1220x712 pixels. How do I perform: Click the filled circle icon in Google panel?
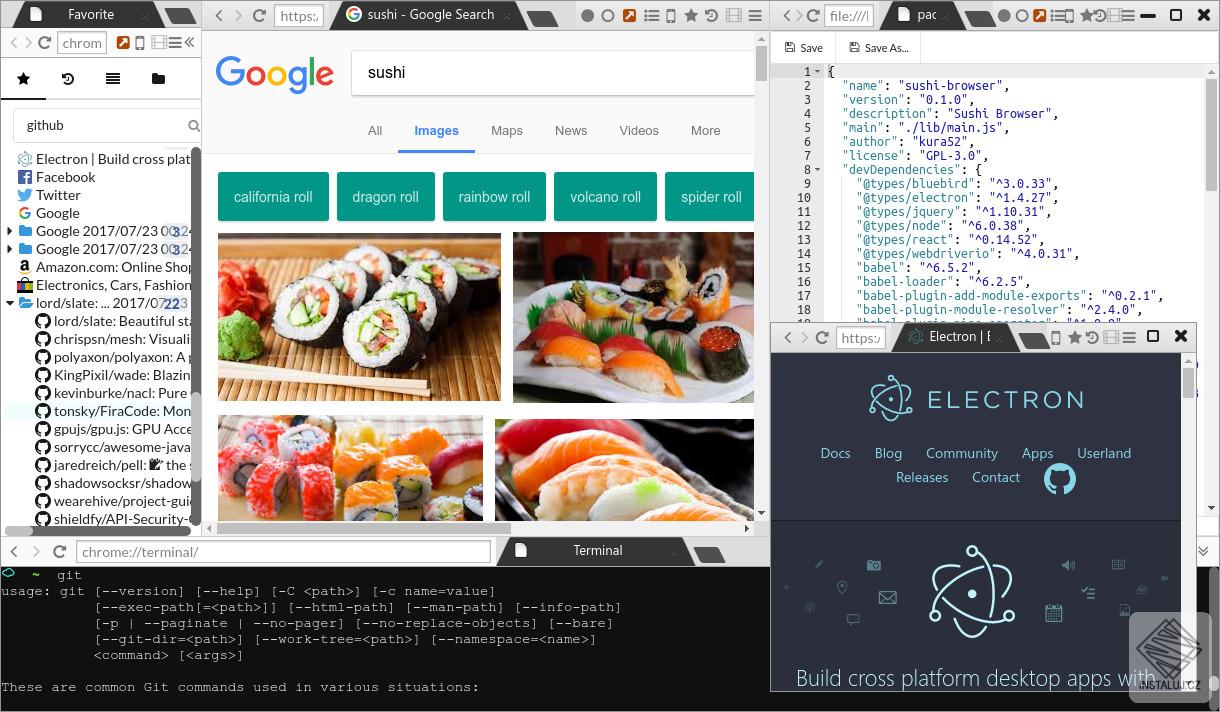pyautogui.click(x=587, y=16)
